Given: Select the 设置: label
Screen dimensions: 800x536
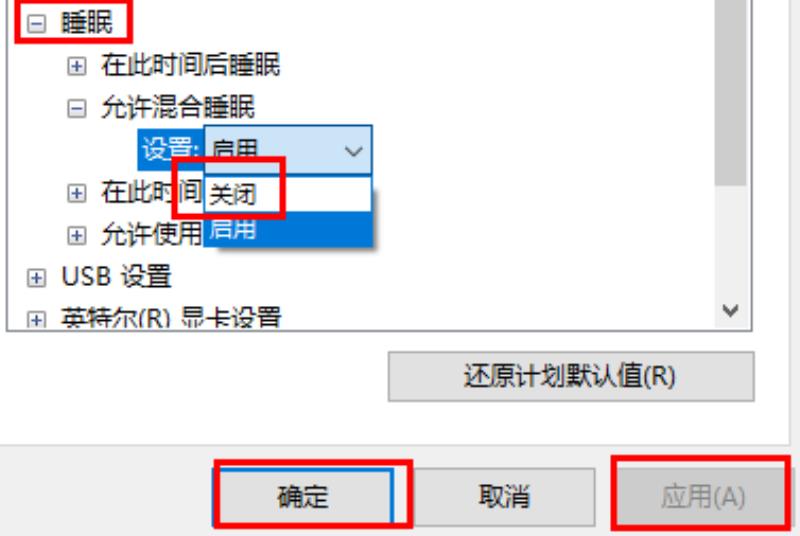Looking at the screenshot, I should [170, 149].
